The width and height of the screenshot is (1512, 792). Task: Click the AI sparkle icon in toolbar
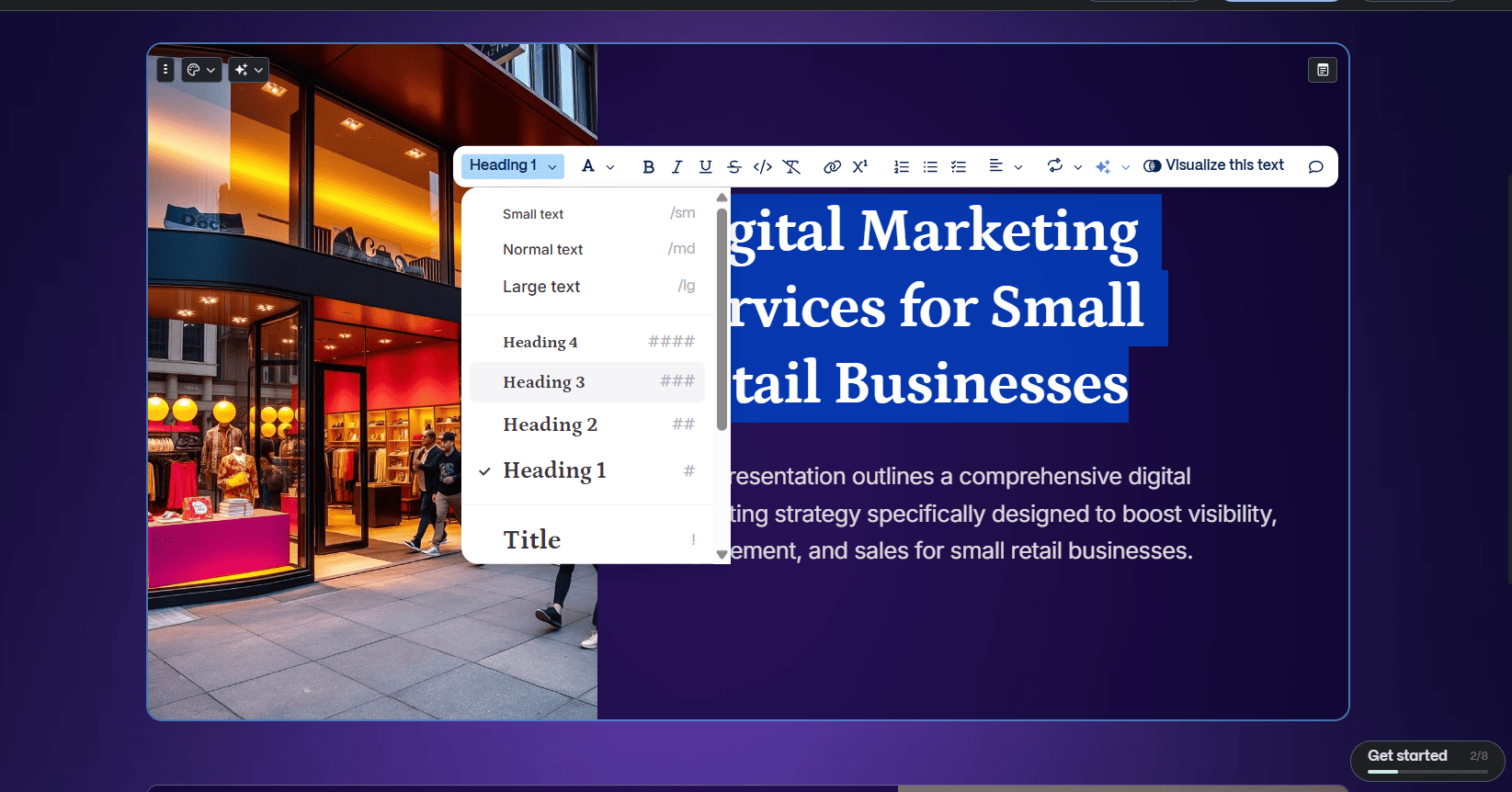pos(1103,166)
